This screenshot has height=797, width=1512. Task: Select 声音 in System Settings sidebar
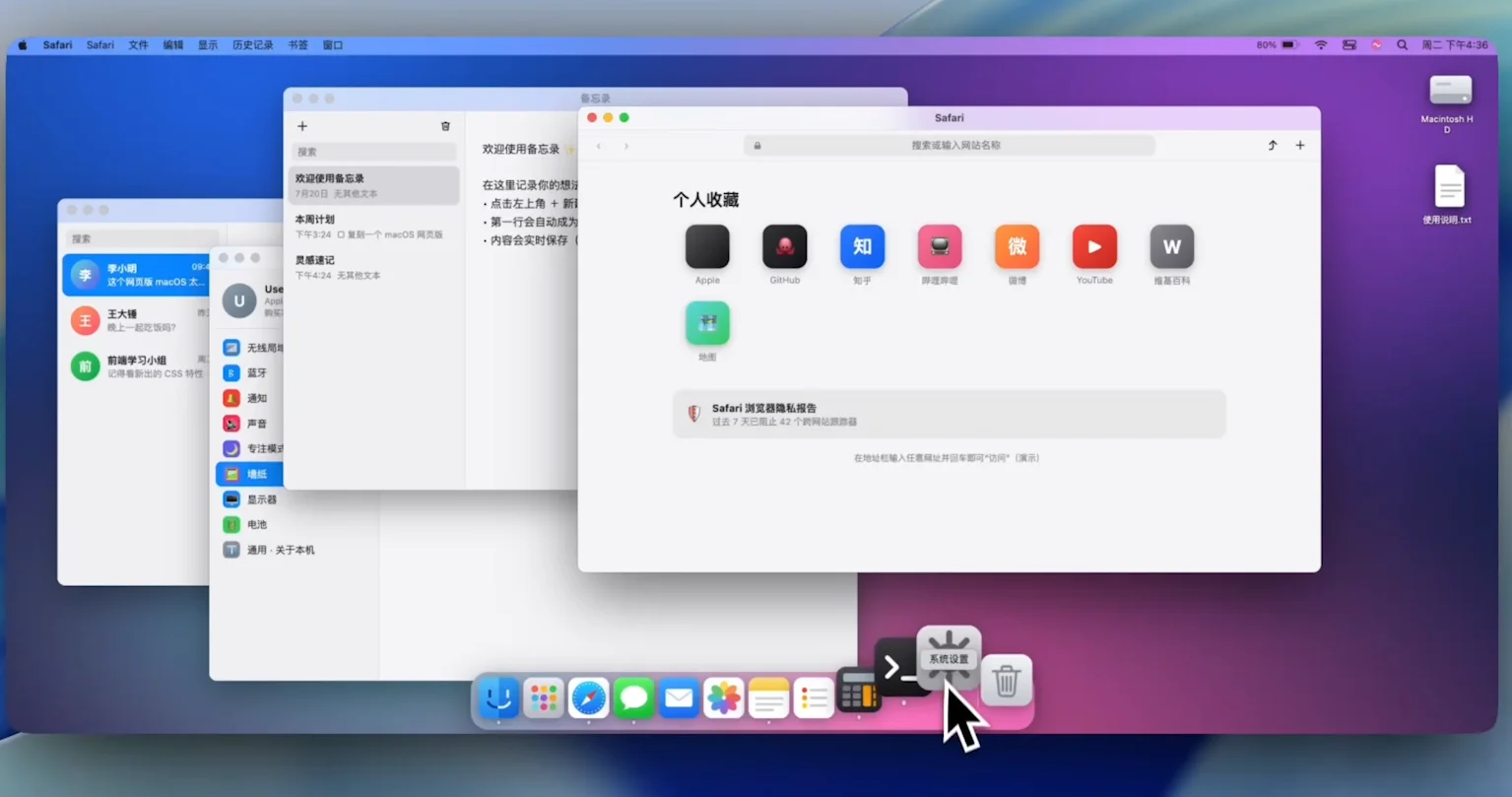[250, 424]
